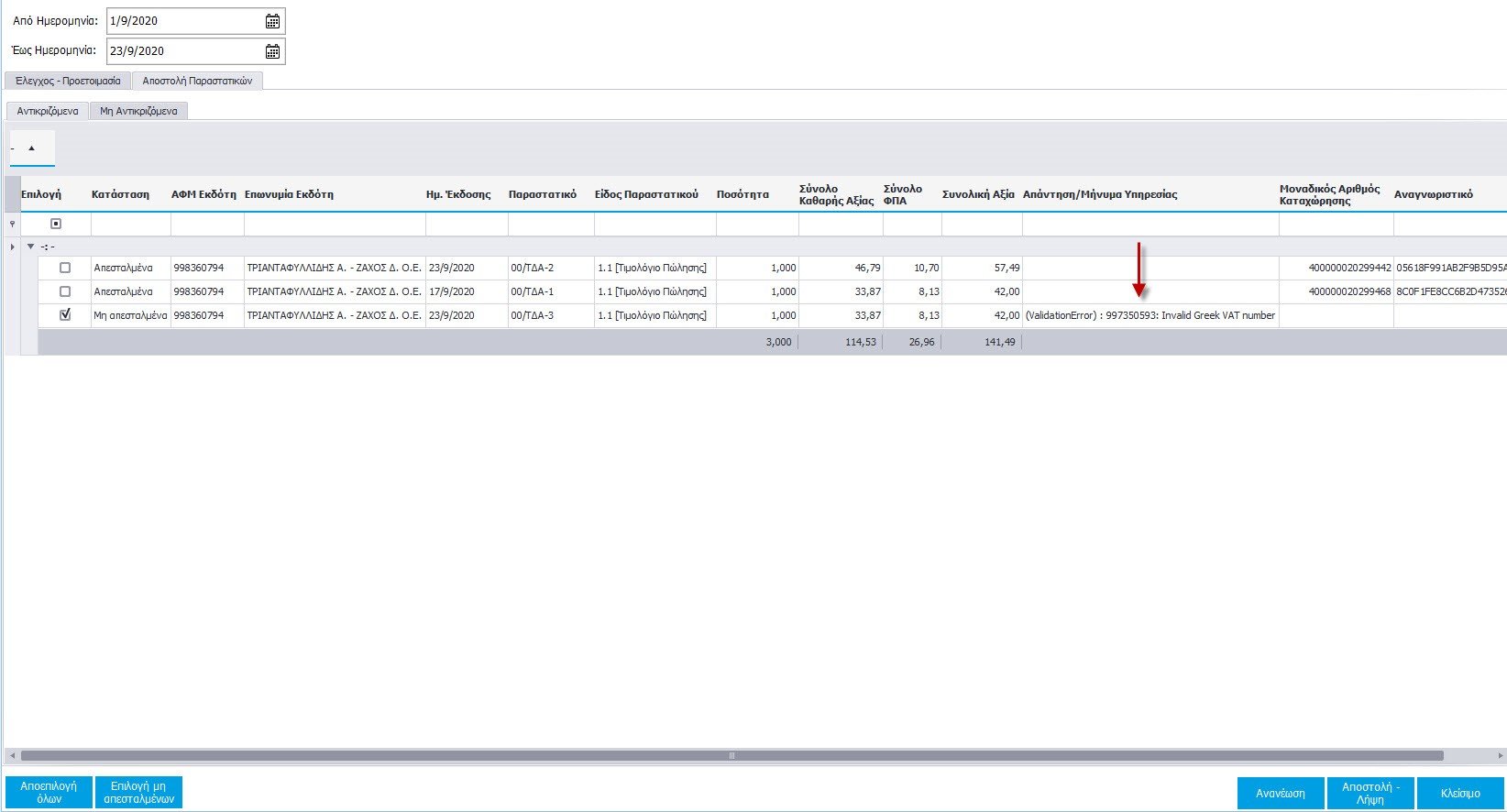The width and height of the screenshot is (1507, 812).
Task: Click Επιλογή μη απεσταλμένων button
Action: point(138,793)
